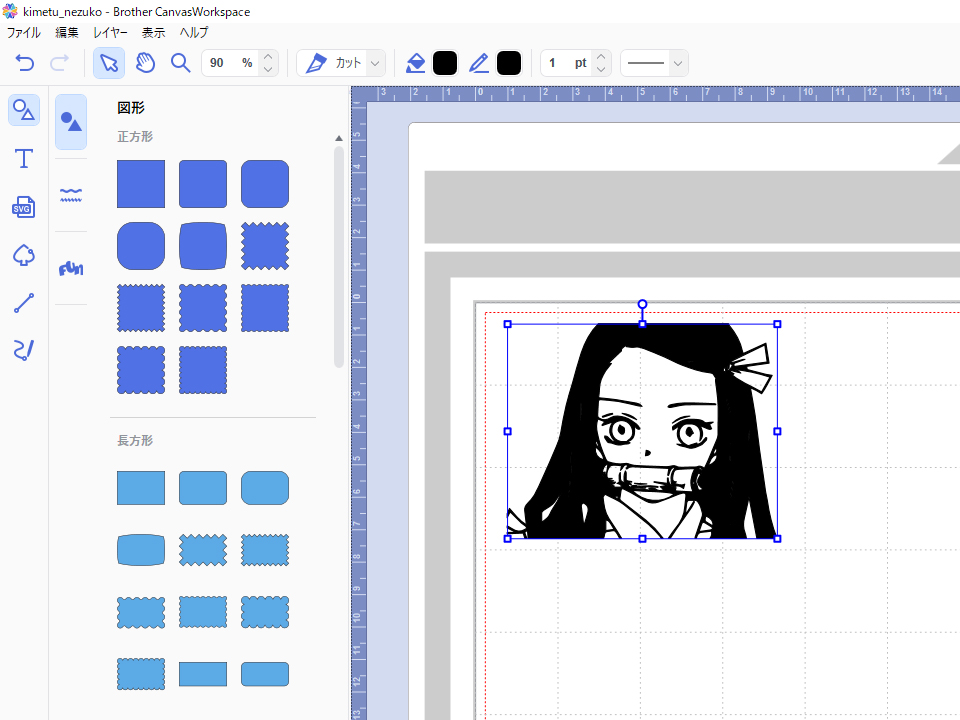Click the Undo arrow icon
The width and height of the screenshot is (960, 720).
click(24, 63)
